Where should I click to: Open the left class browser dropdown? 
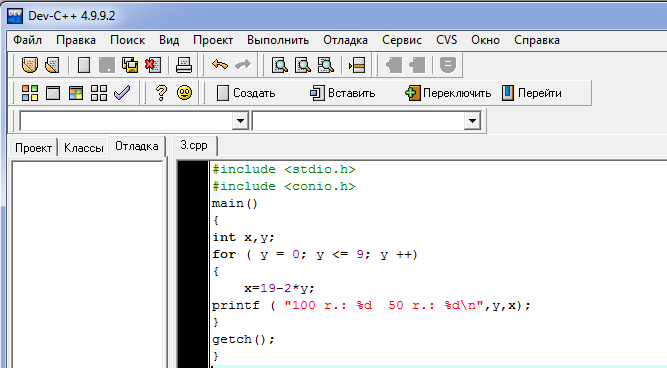240,121
